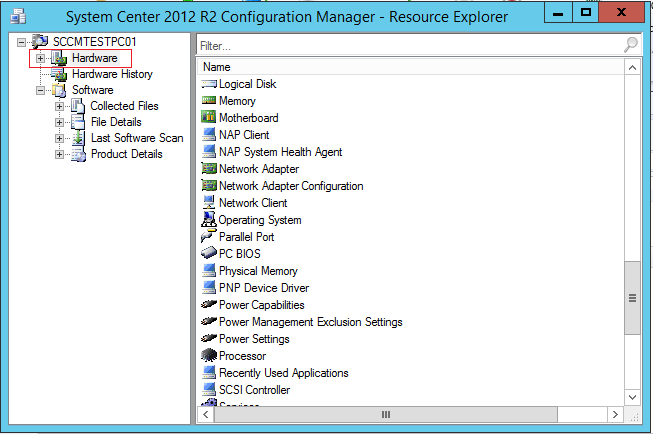Click the Filter input field
This screenshot has width=653, height=434.
410,45
